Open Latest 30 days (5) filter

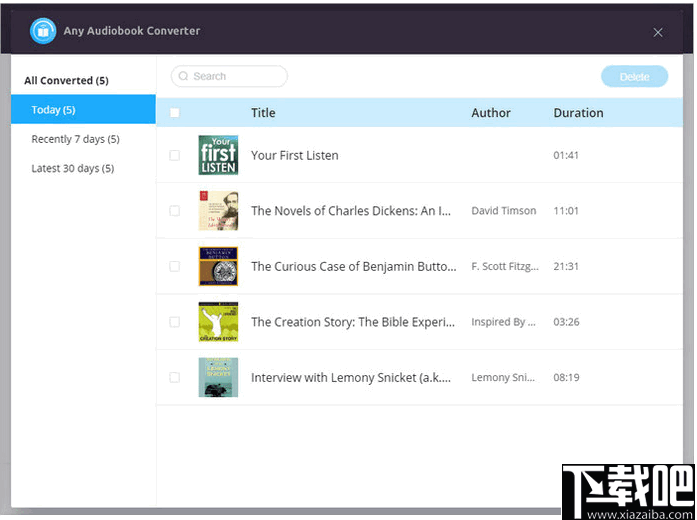73,168
